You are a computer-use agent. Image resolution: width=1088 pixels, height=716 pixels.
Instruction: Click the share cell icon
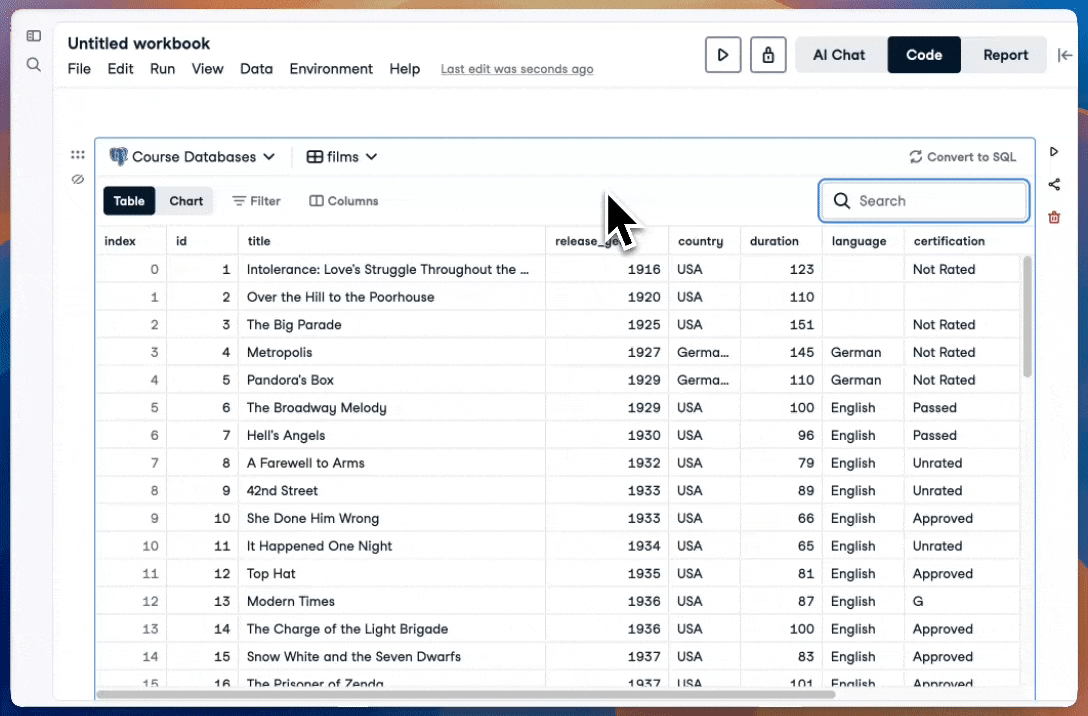point(1054,185)
